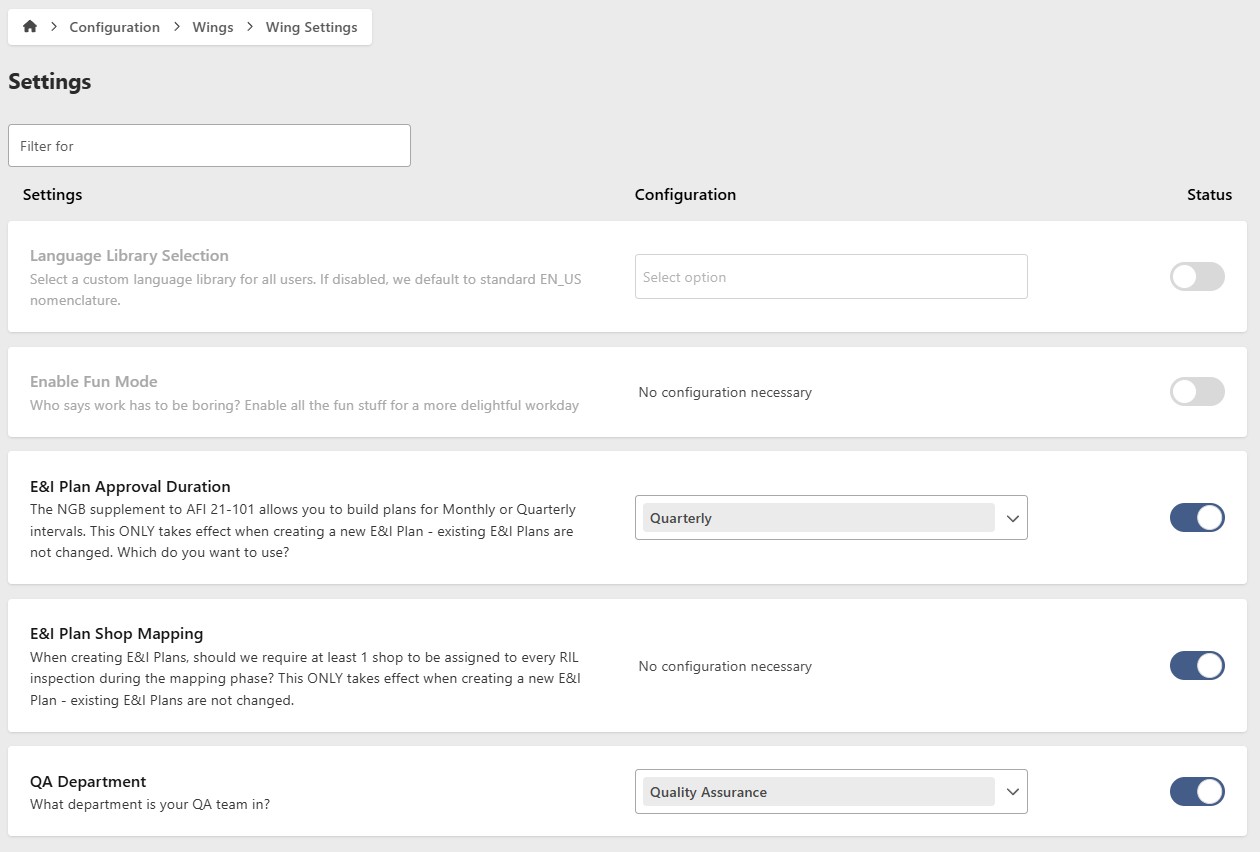Viewport: 1260px width, 852px height.
Task: Disable E&I Plan Approval Duration
Action: [x=1197, y=517]
